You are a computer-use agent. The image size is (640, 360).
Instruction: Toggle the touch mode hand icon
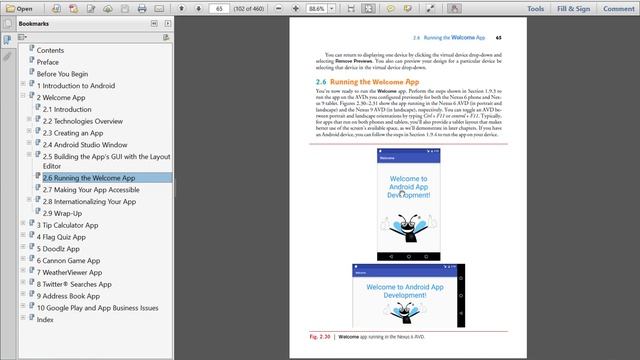point(454,9)
